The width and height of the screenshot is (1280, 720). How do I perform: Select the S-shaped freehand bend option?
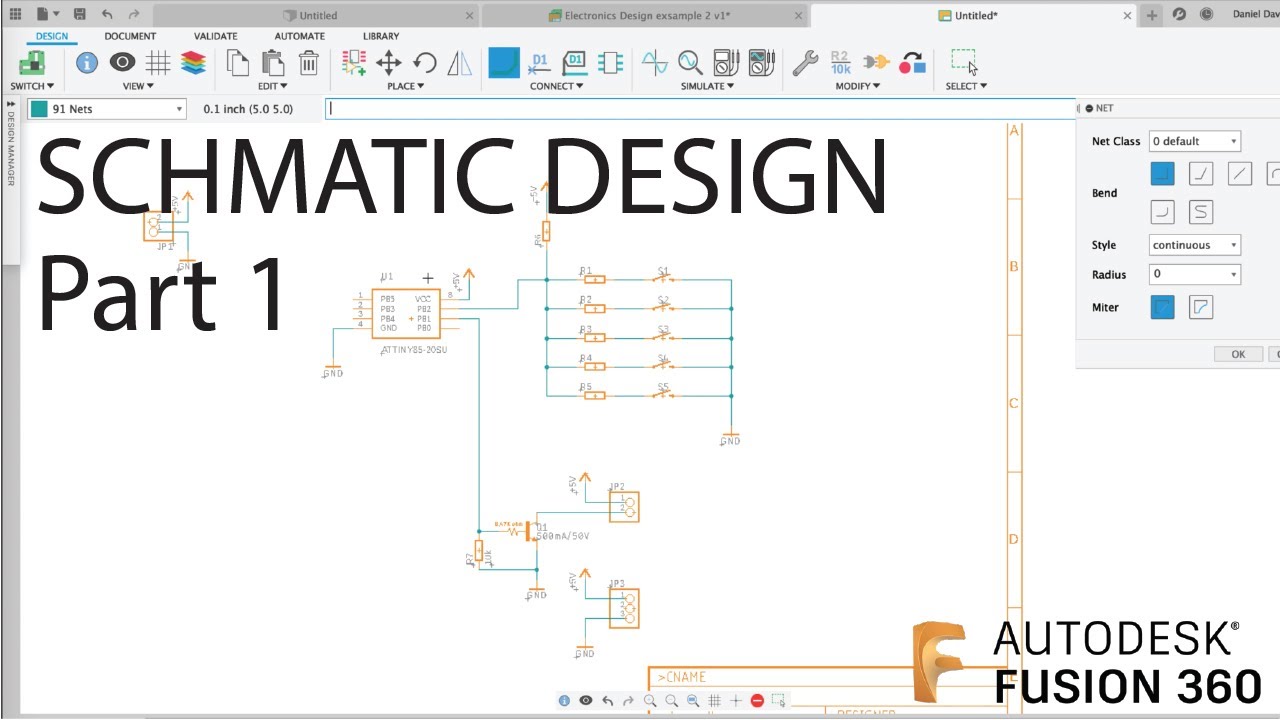point(1201,212)
